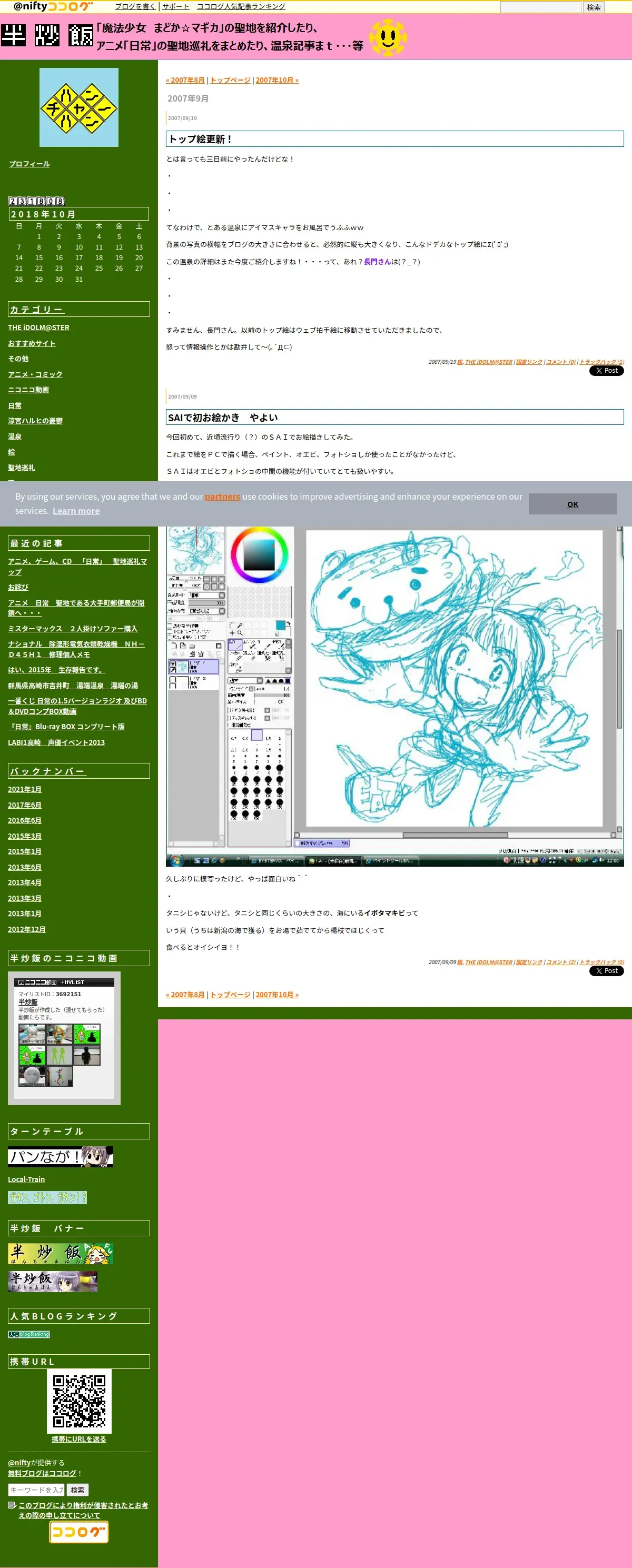Open the このブログにより権利が侵害された notice link
This screenshot has width=632, height=1568.
[x=83, y=1510]
